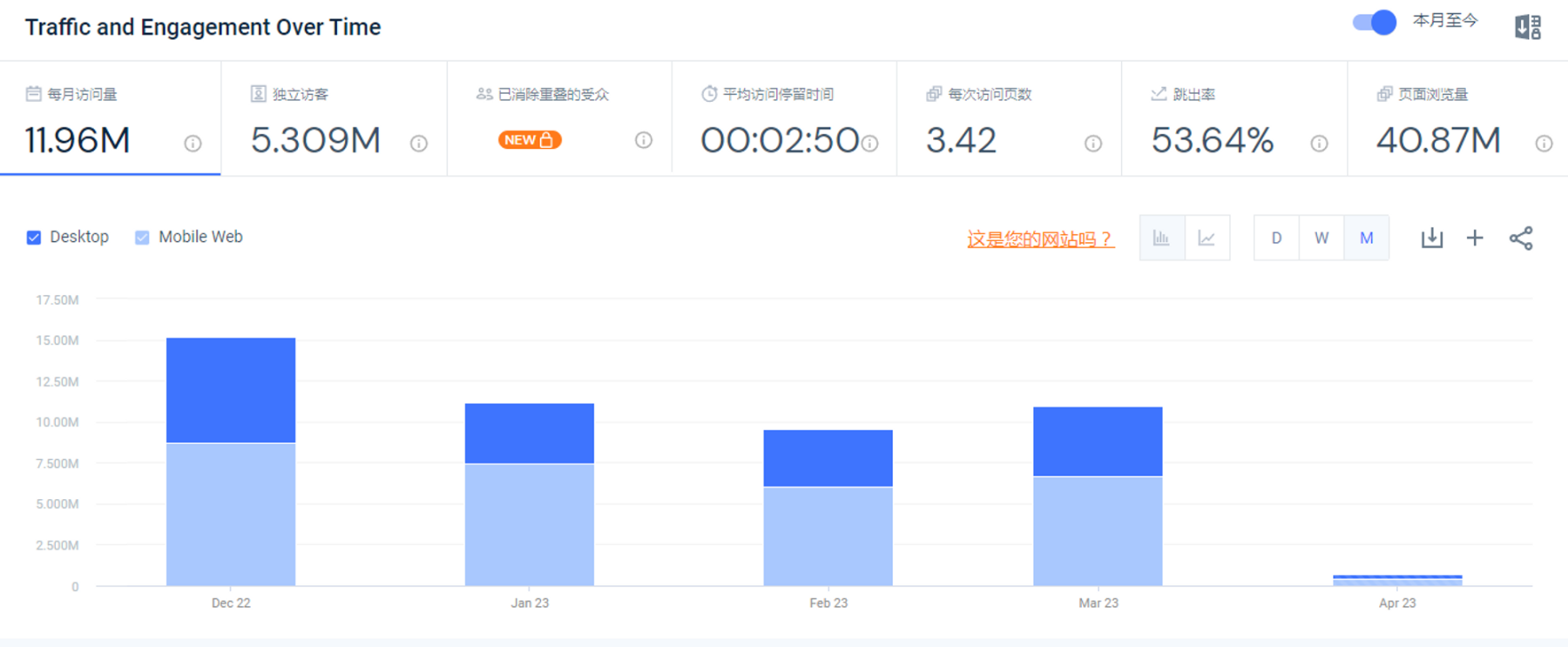Toggle the 本月至今 switch
Screen dimensions: 1568x647
tap(1375, 23)
